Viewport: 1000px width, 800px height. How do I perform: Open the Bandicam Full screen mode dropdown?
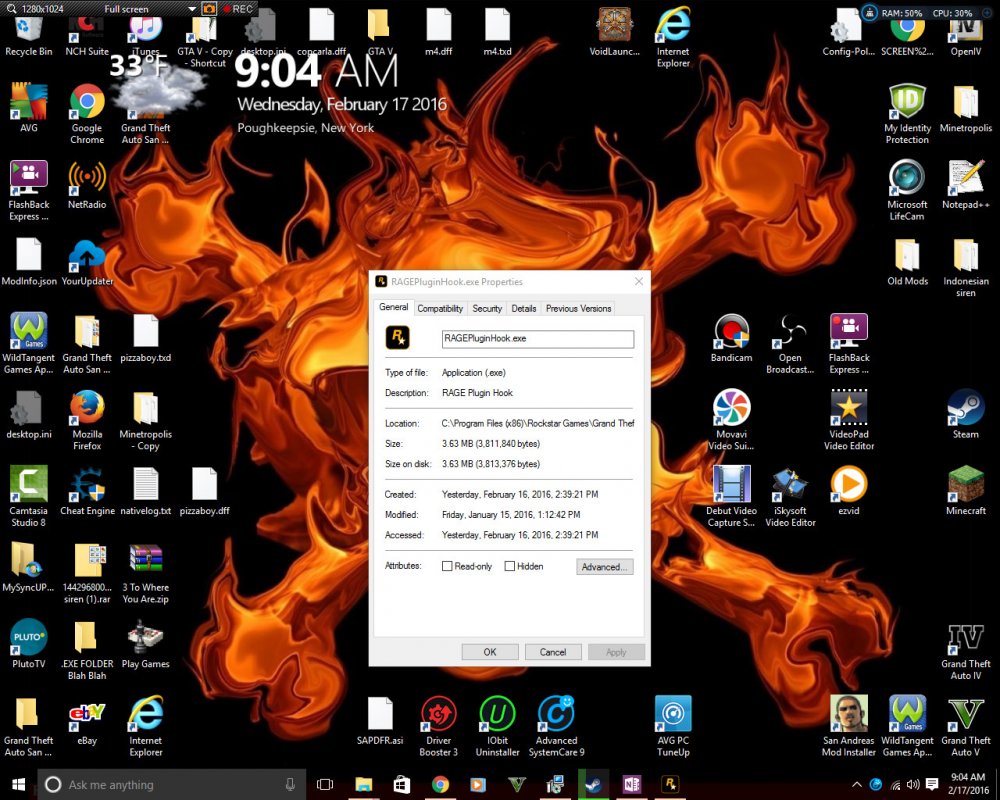pos(192,9)
